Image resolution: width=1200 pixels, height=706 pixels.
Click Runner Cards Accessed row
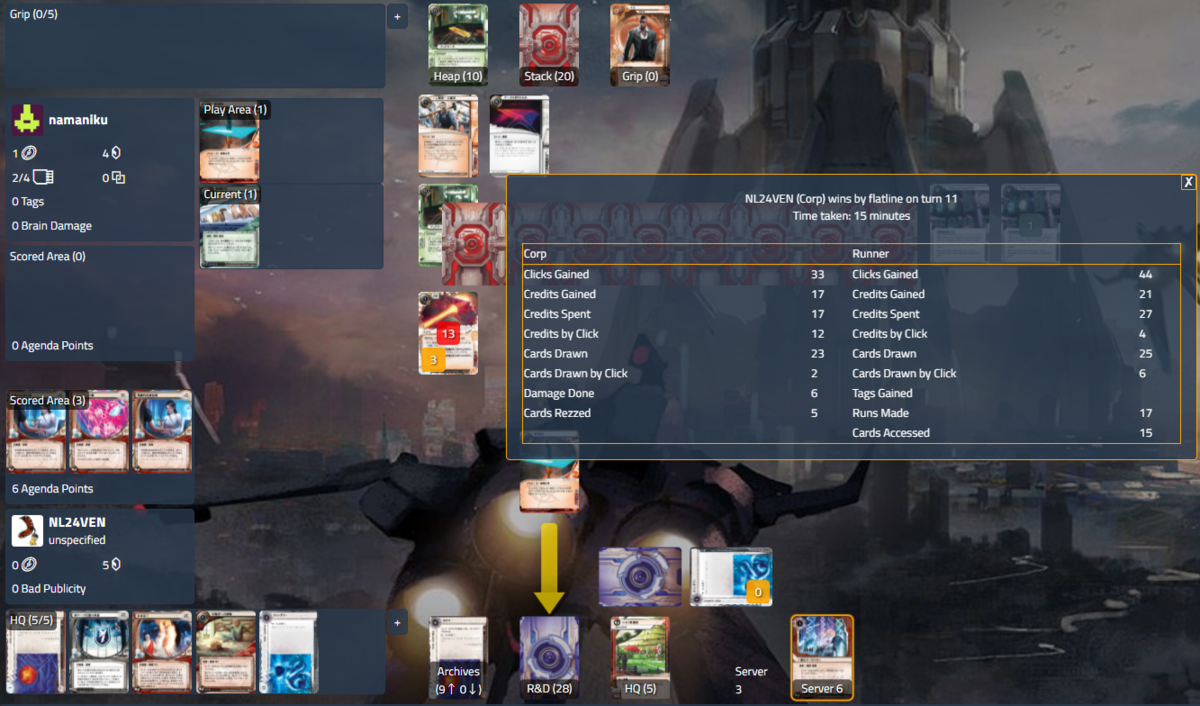click(x=1014, y=433)
